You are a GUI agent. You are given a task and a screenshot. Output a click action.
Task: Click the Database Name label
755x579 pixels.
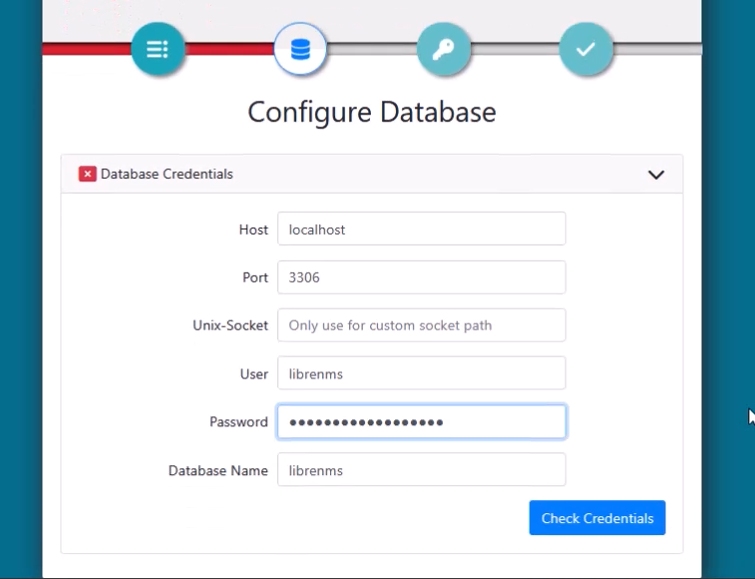(x=218, y=470)
